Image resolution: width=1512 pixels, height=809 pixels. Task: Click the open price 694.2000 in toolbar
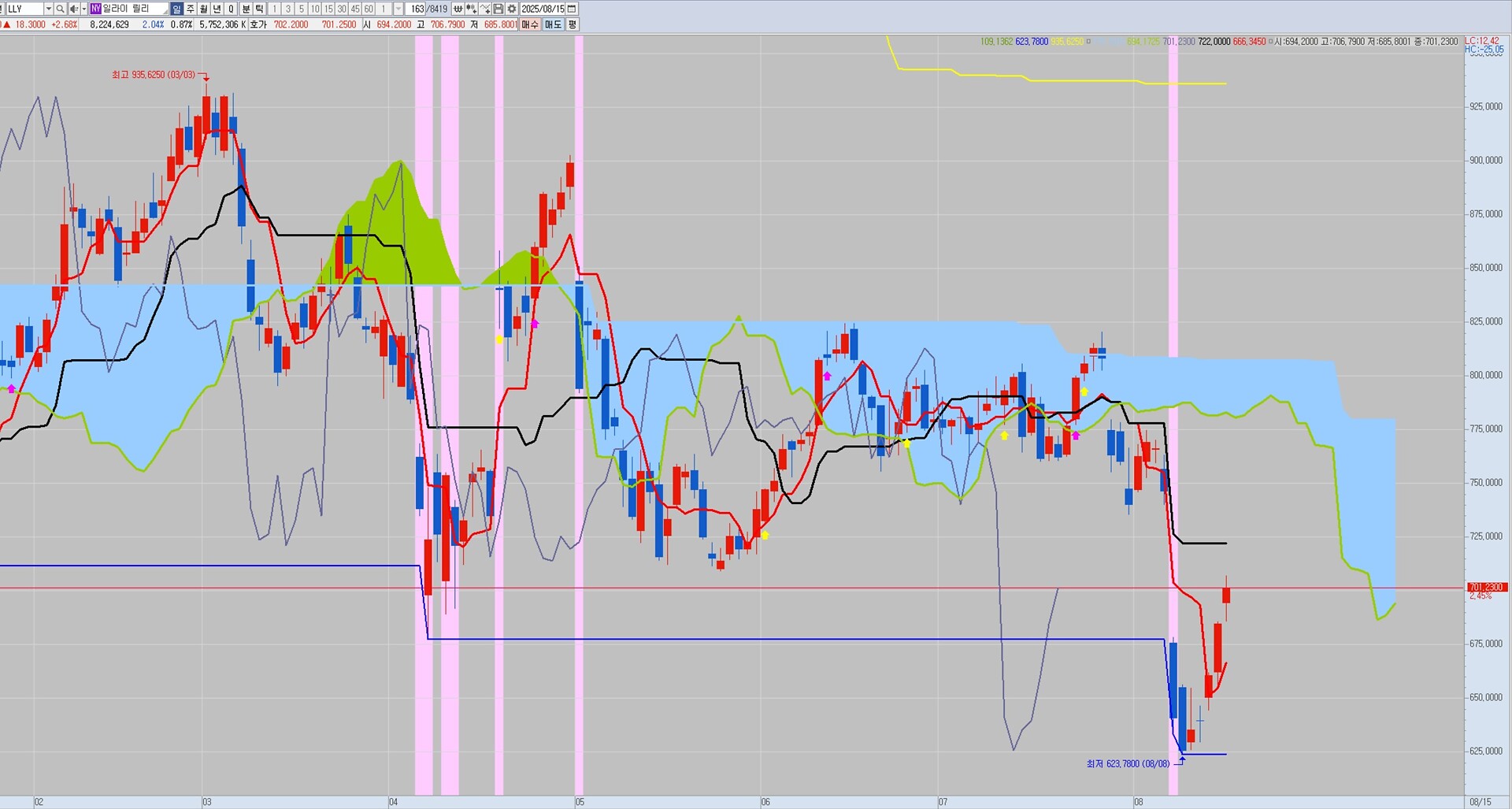[394, 24]
